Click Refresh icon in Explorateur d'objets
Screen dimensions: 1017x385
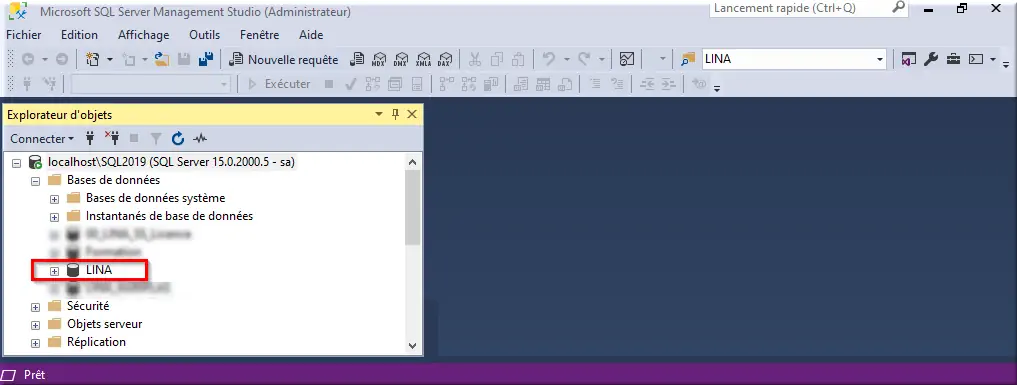click(x=178, y=138)
